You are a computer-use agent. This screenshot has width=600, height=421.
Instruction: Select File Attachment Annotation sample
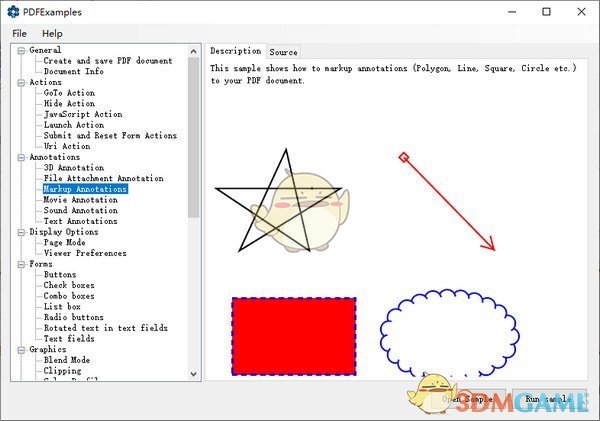point(103,178)
